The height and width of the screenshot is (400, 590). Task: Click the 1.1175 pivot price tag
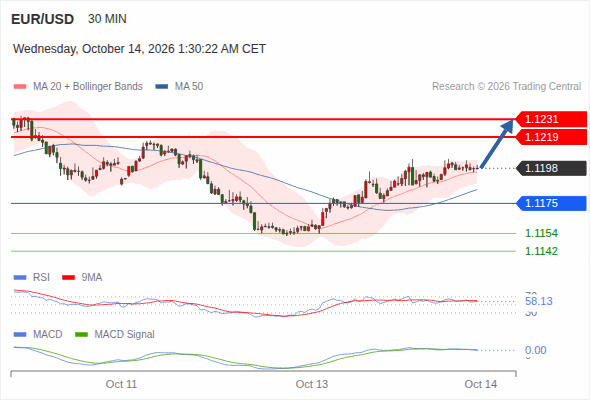tap(551, 203)
